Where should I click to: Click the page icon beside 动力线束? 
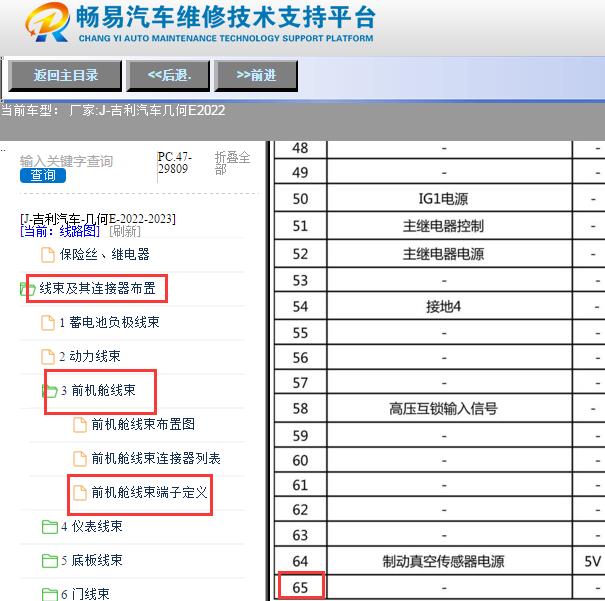coord(48,356)
